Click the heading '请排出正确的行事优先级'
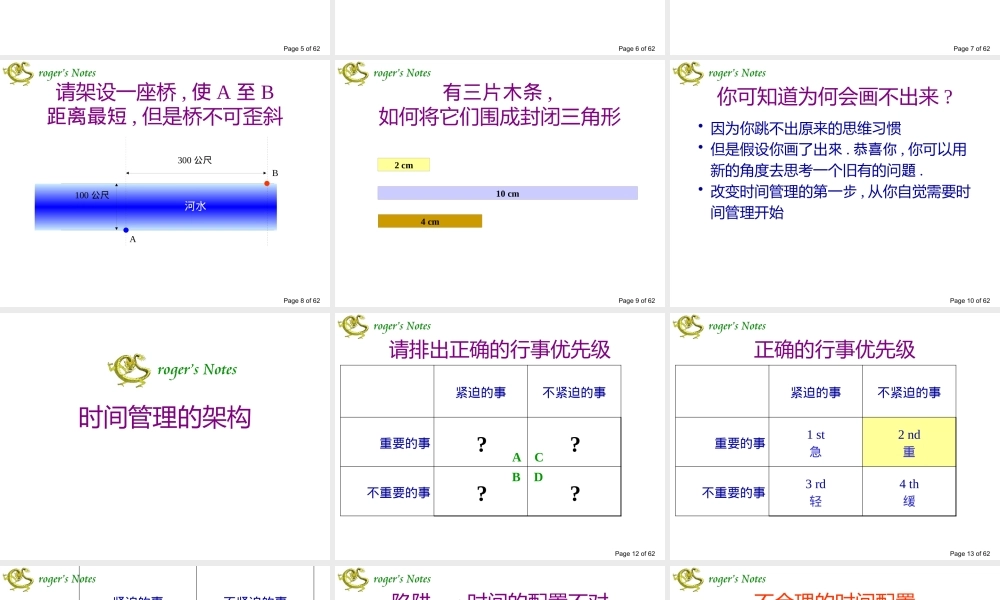 (499, 349)
